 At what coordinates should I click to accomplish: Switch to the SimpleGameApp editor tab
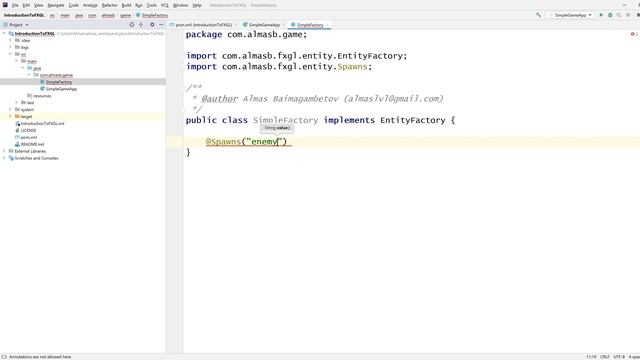coord(264,25)
